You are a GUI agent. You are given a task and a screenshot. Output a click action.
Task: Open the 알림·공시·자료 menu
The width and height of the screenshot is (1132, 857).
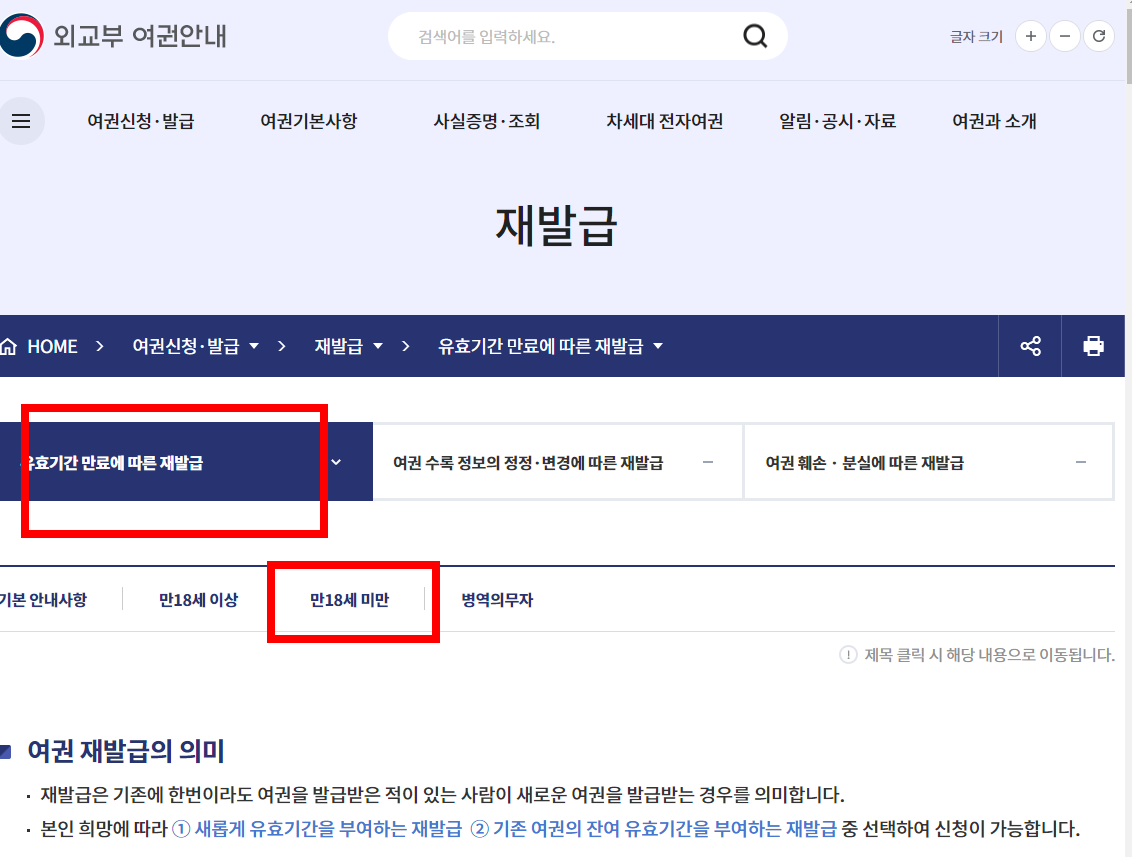836,121
